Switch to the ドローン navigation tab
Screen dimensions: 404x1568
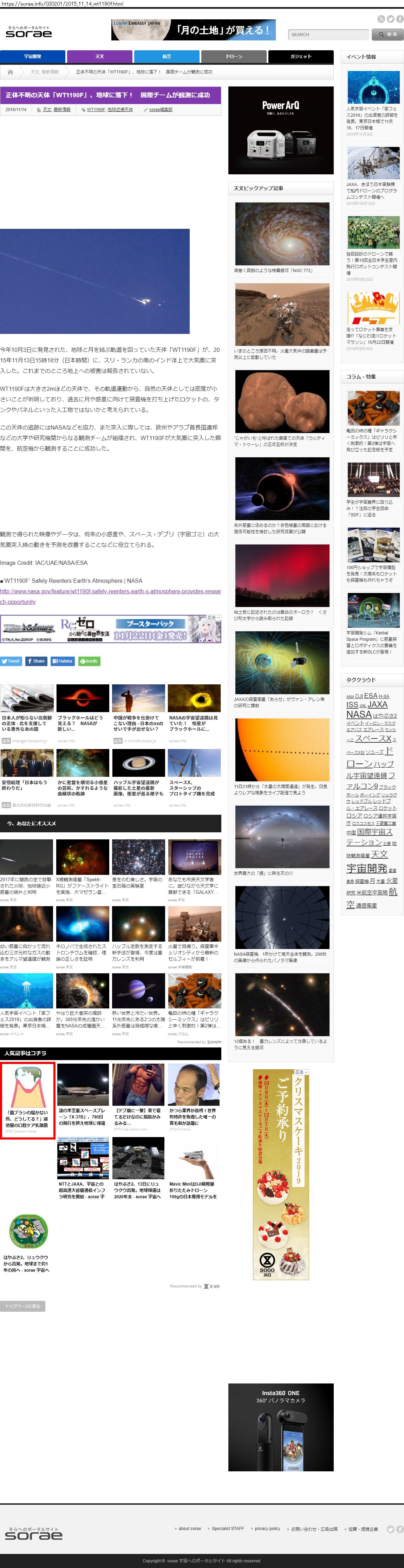[234, 57]
